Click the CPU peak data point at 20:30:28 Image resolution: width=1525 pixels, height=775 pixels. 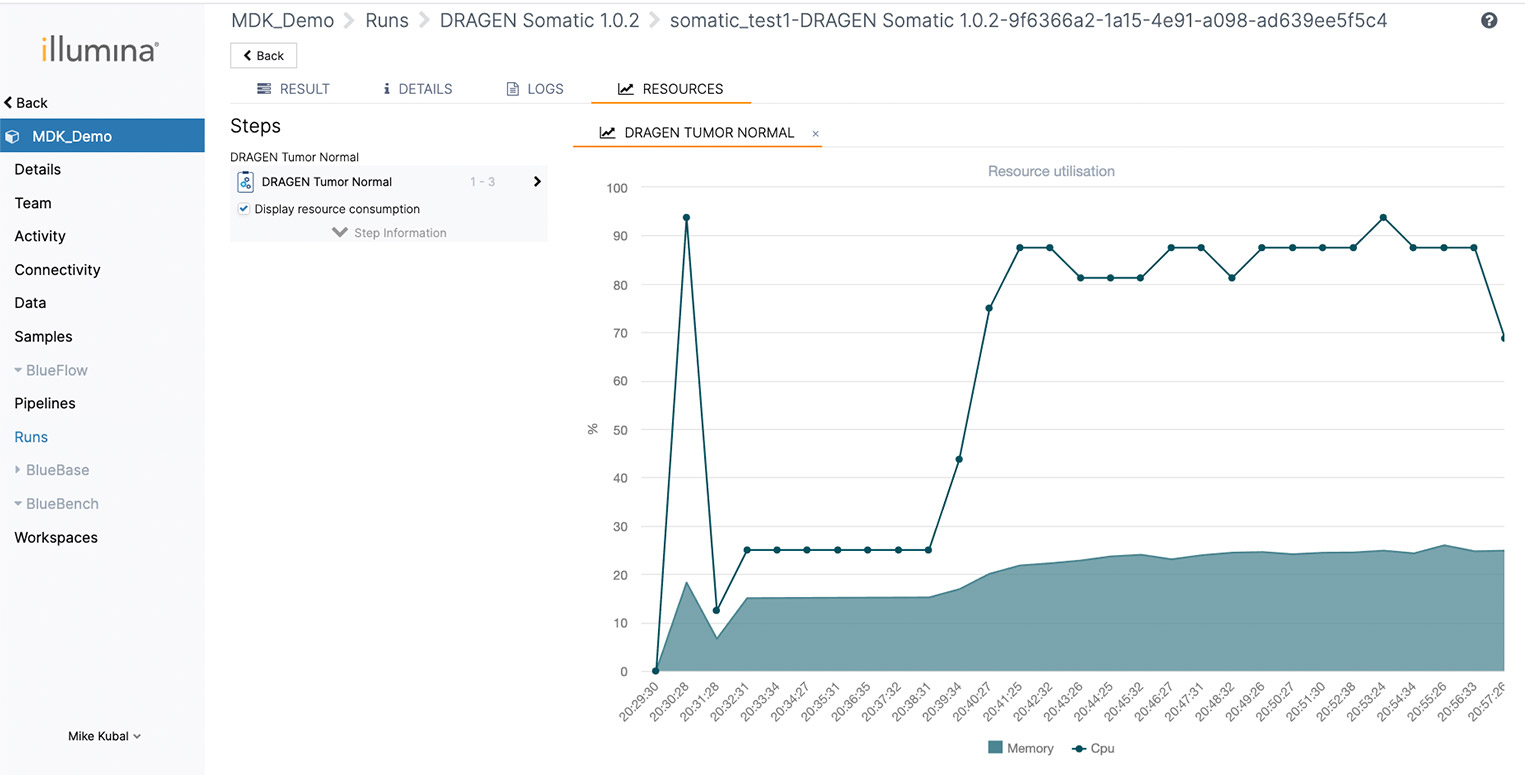point(686,217)
